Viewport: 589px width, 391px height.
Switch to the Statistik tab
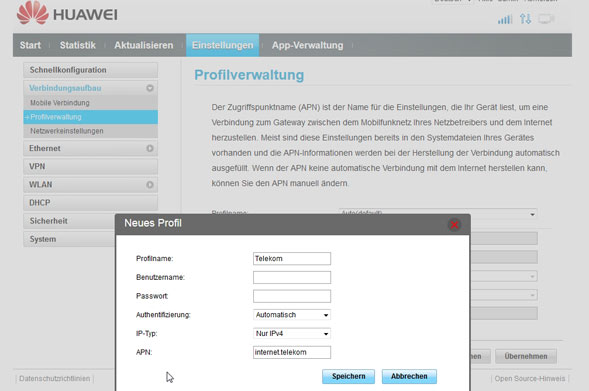click(x=77, y=45)
